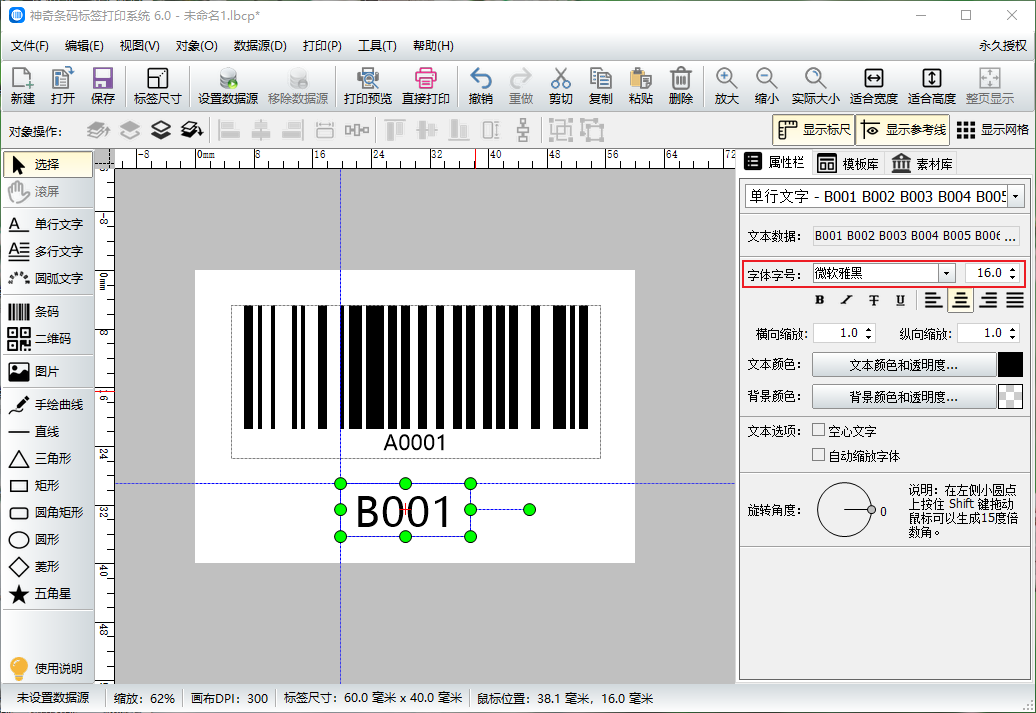Select the 二维码 (QR code) tool
This screenshot has height=713, width=1036.
pos(47,339)
